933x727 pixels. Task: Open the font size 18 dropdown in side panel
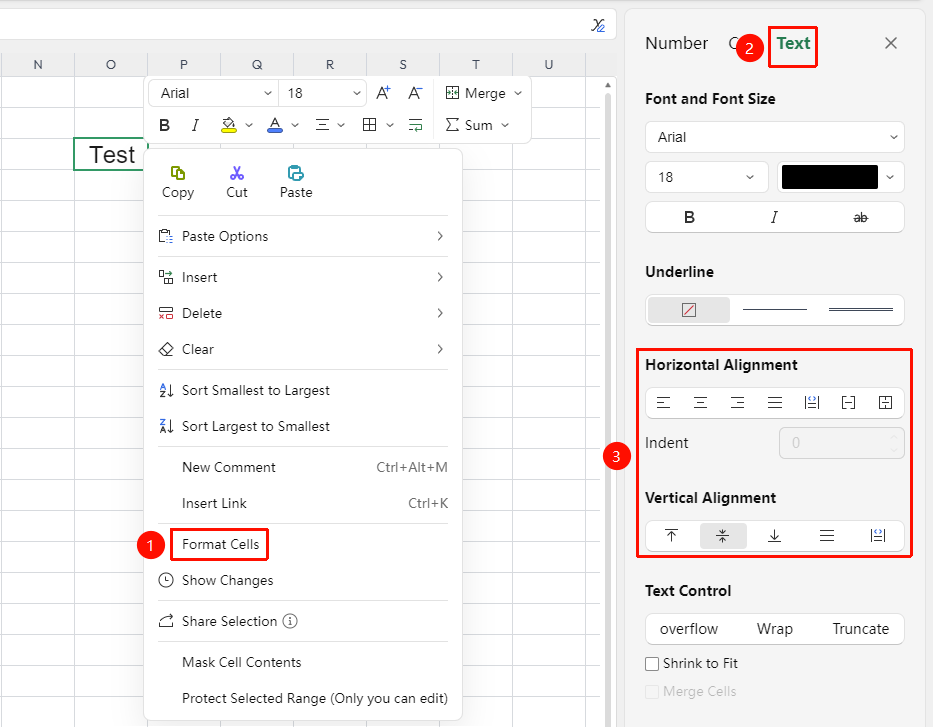[706, 177]
